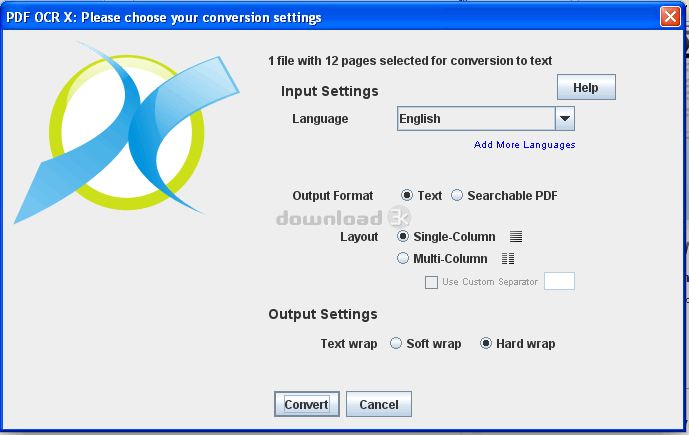Click the single-column layout icon
This screenshot has height=435, width=689.
pyautogui.click(x=516, y=237)
